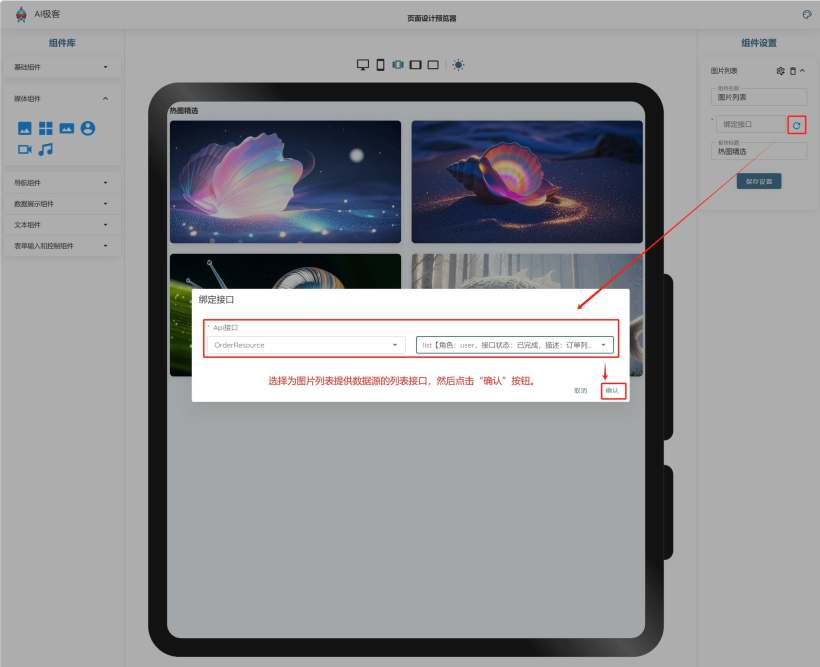Click the 组件名称 input field

tap(758, 97)
